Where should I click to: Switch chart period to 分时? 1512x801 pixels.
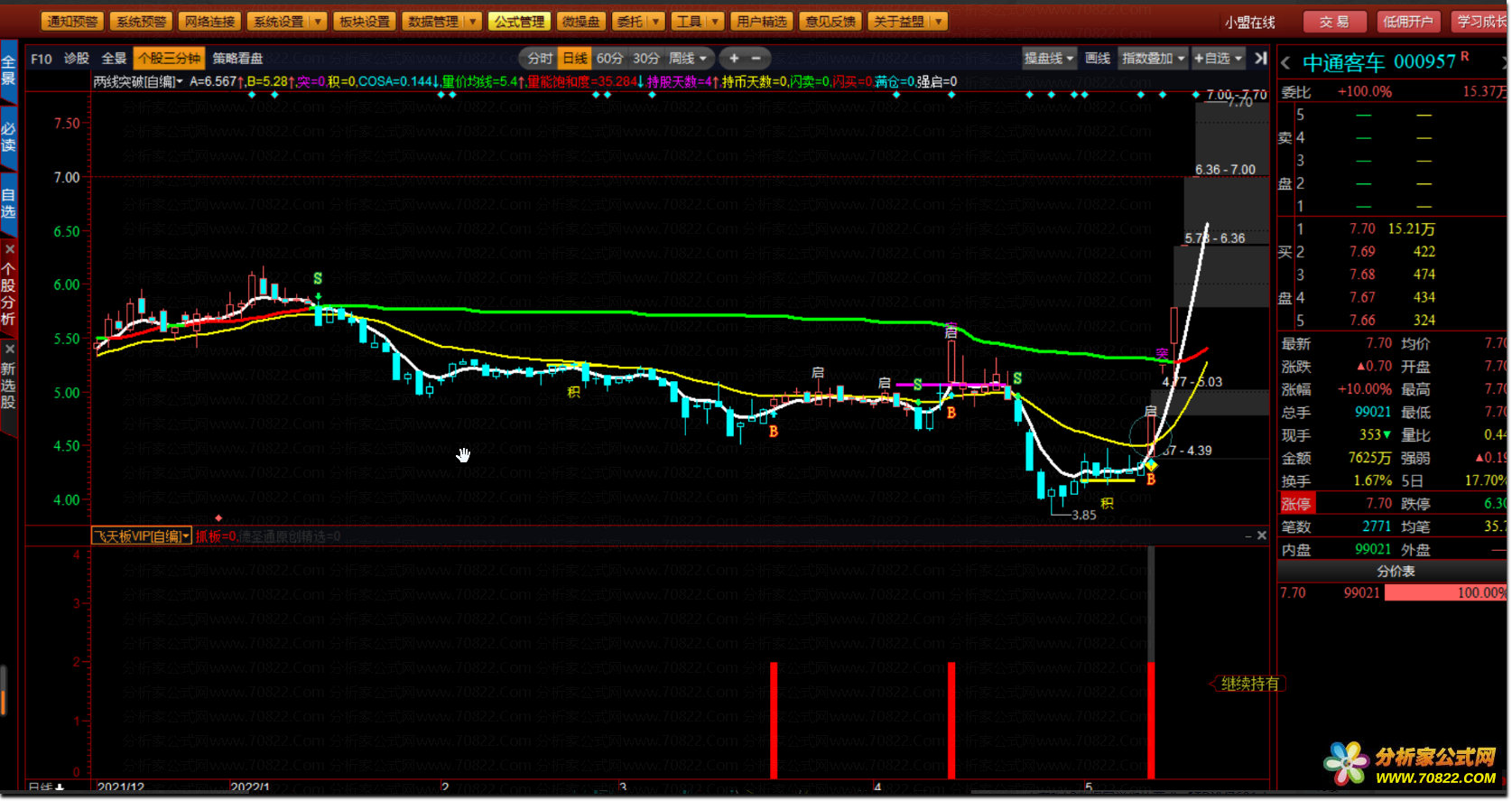tap(540, 59)
